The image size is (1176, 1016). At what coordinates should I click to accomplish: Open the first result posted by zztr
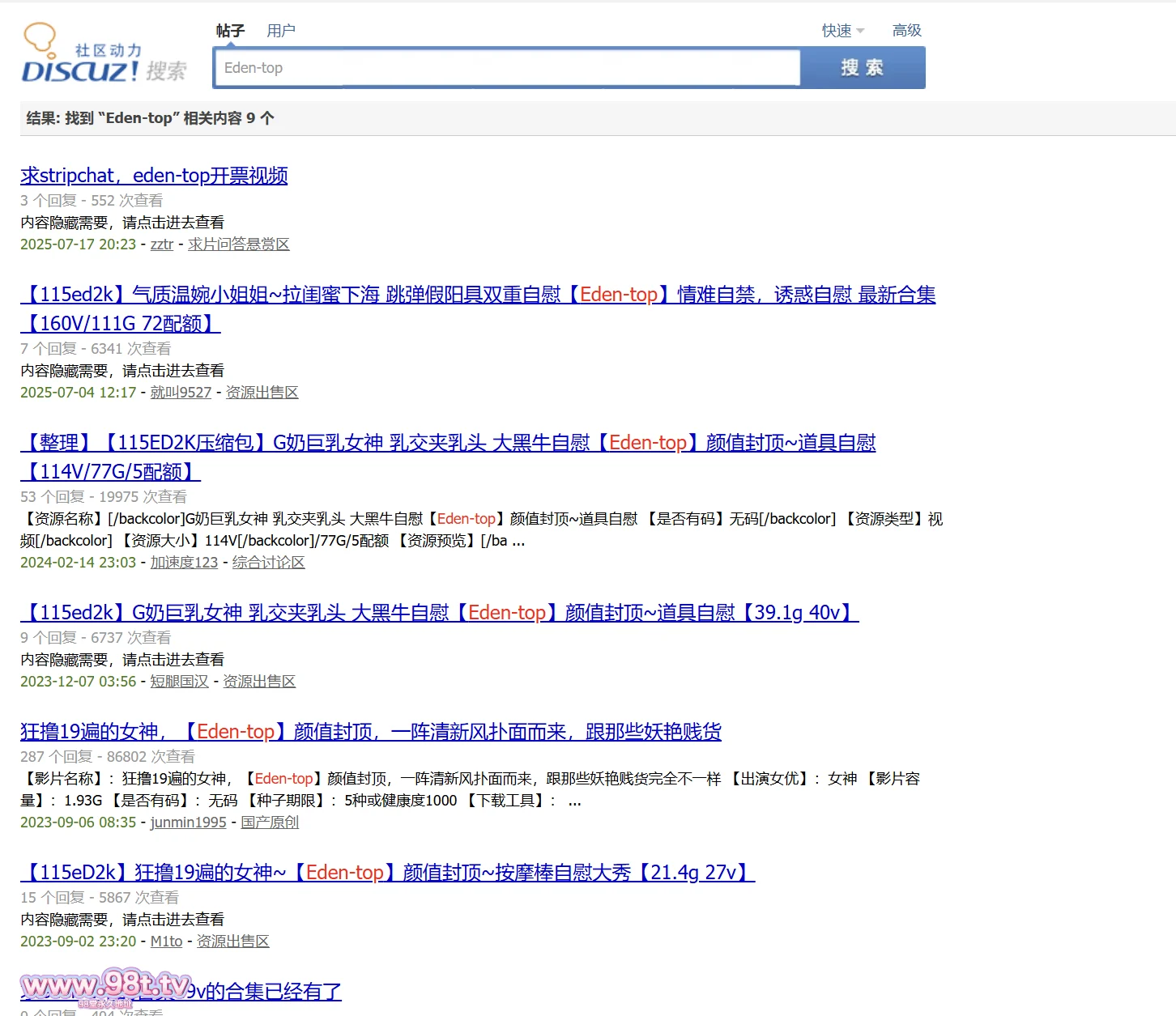point(154,176)
